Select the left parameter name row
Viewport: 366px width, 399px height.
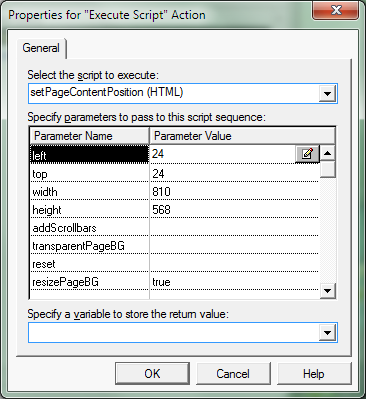click(89, 154)
